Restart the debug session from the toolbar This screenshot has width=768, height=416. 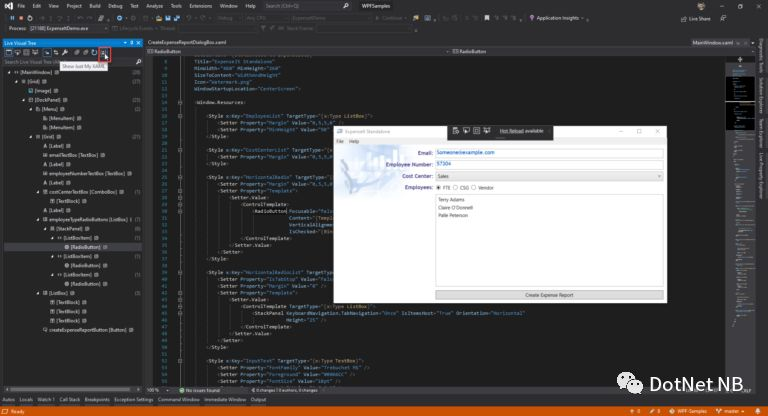click(30, 18)
